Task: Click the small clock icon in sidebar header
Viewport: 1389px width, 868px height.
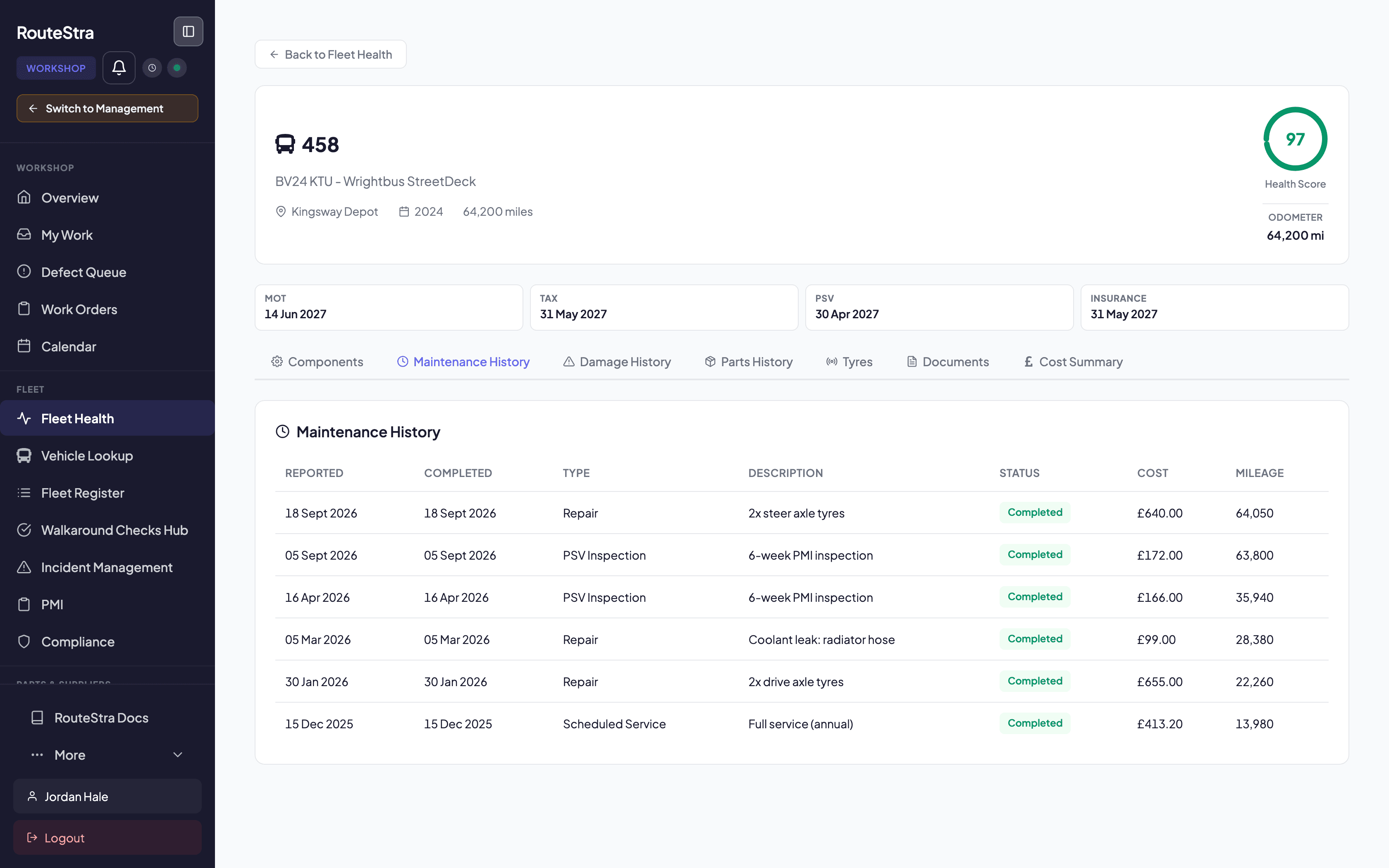Action: [x=152, y=68]
